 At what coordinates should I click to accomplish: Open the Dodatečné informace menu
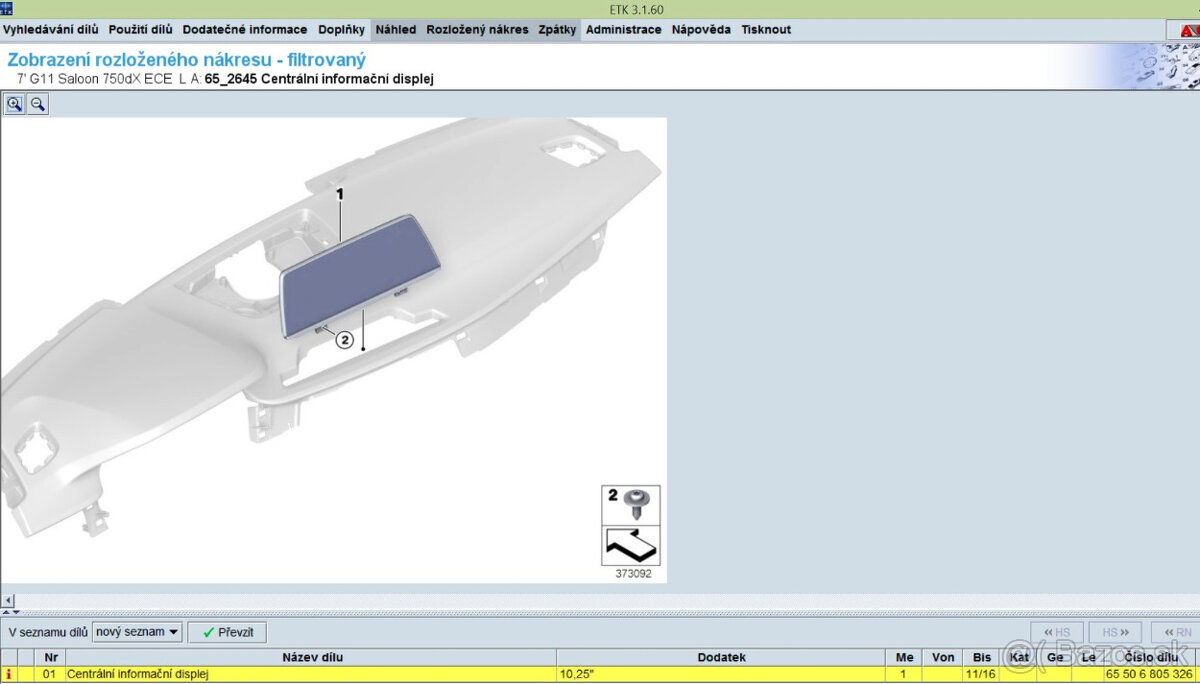click(x=245, y=30)
